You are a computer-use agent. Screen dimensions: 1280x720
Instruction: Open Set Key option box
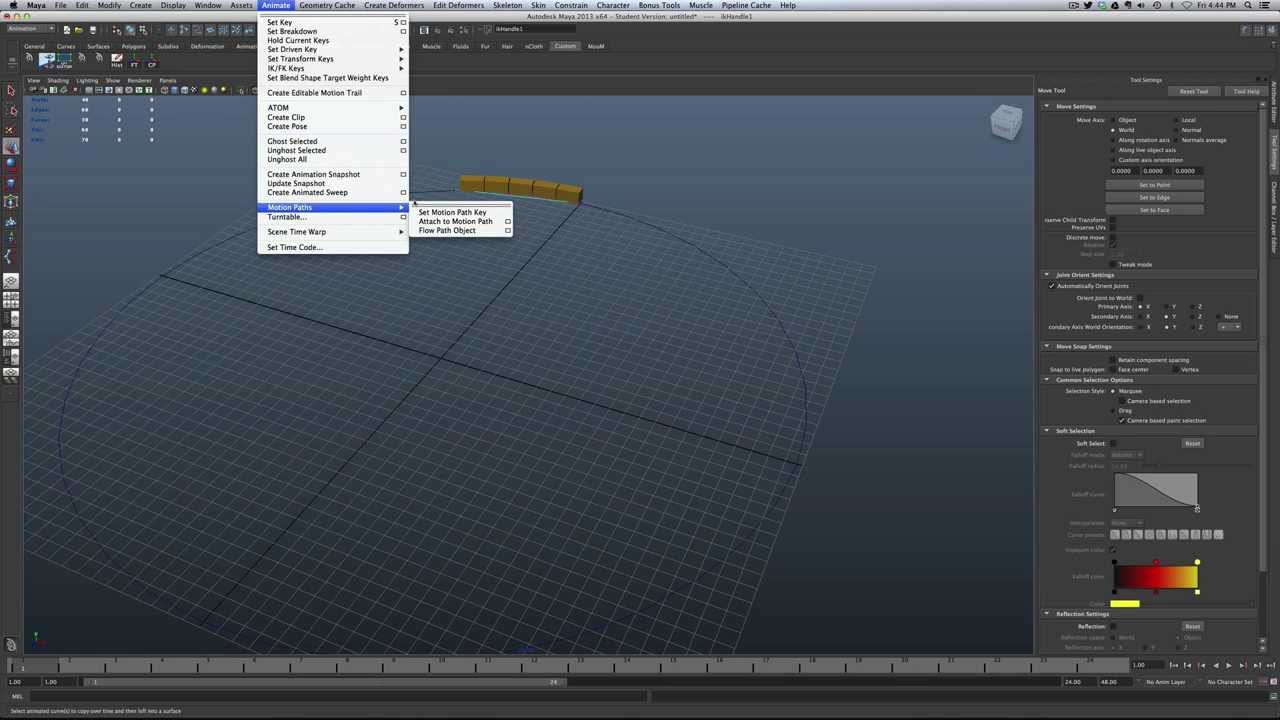coord(403,22)
